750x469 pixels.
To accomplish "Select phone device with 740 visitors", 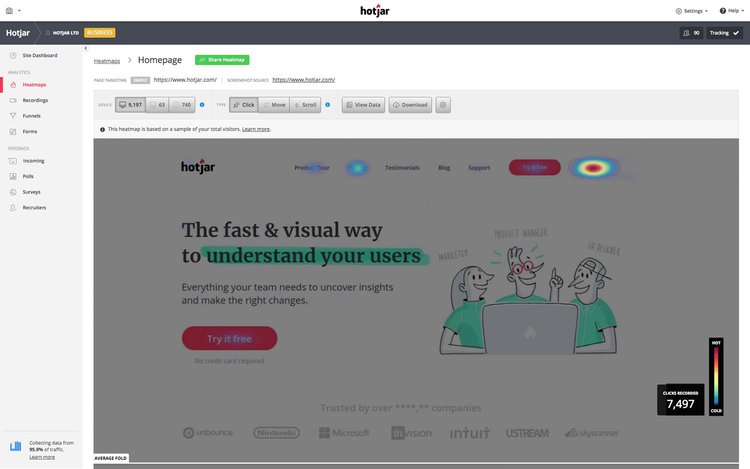I will 182,105.
